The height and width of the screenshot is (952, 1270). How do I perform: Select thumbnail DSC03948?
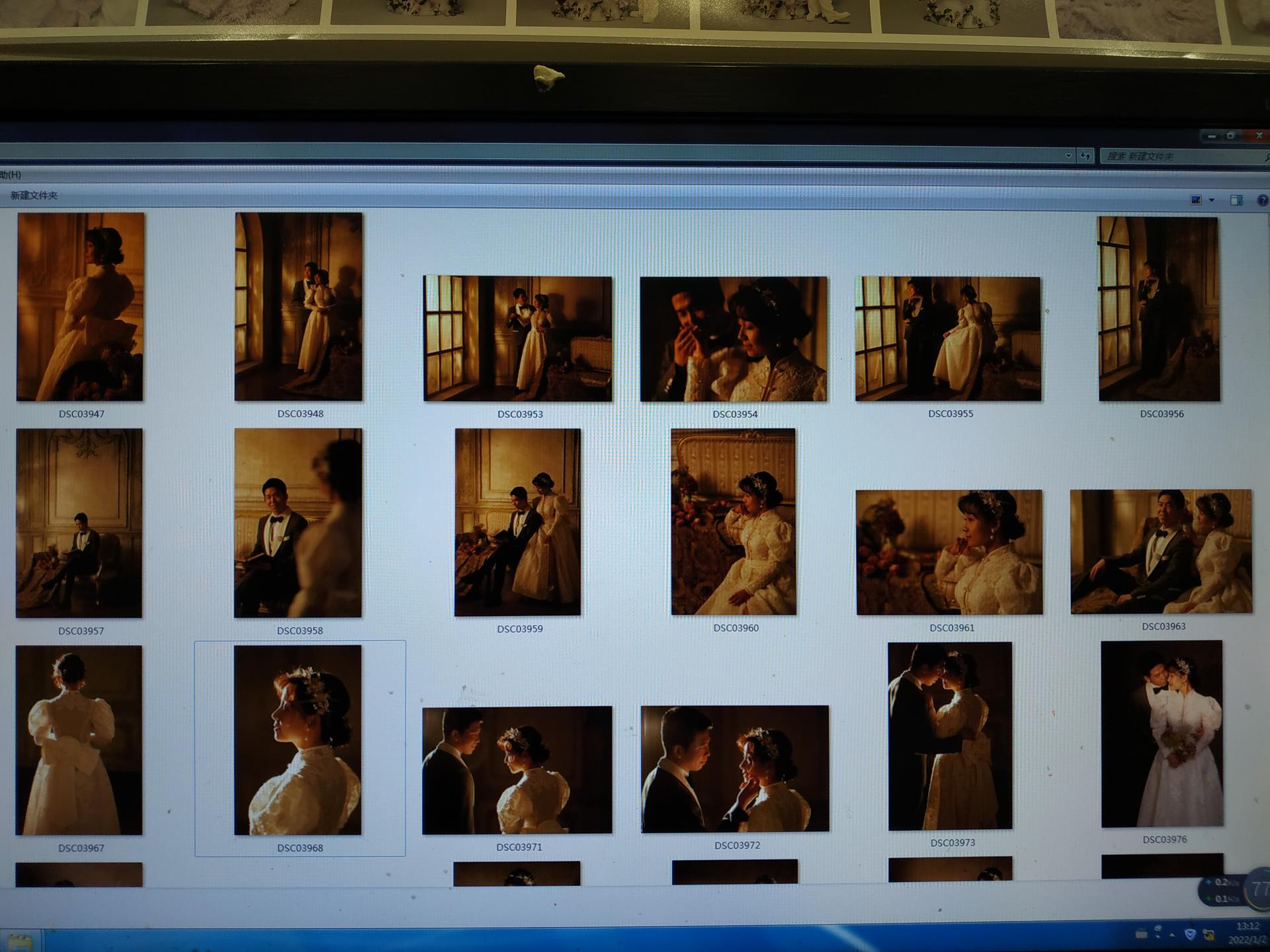coord(298,307)
